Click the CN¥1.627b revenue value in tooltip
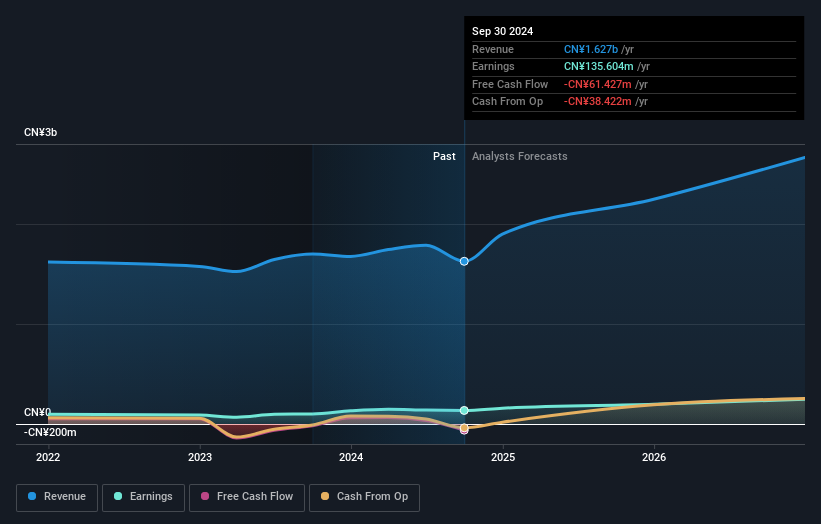821x524 pixels. tap(590, 49)
